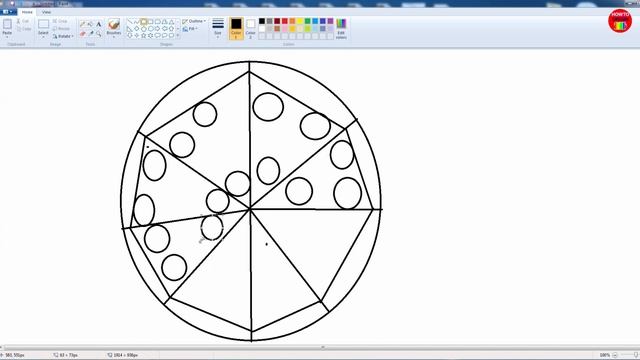Pick the black color swatch
Viewport: 640px width, 360px height.
pos(262,21)
